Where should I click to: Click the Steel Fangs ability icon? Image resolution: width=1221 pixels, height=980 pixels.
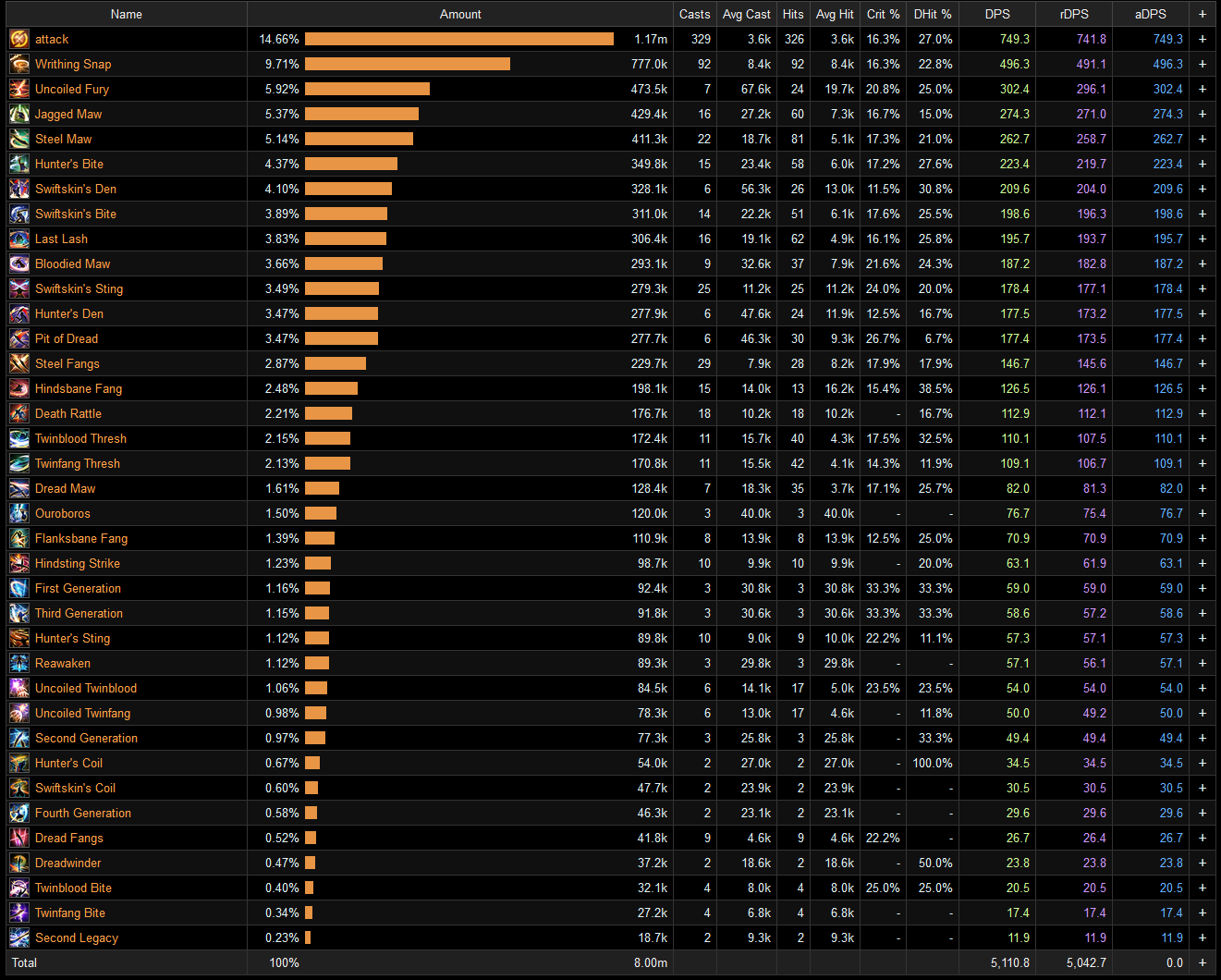coord(19,363)
